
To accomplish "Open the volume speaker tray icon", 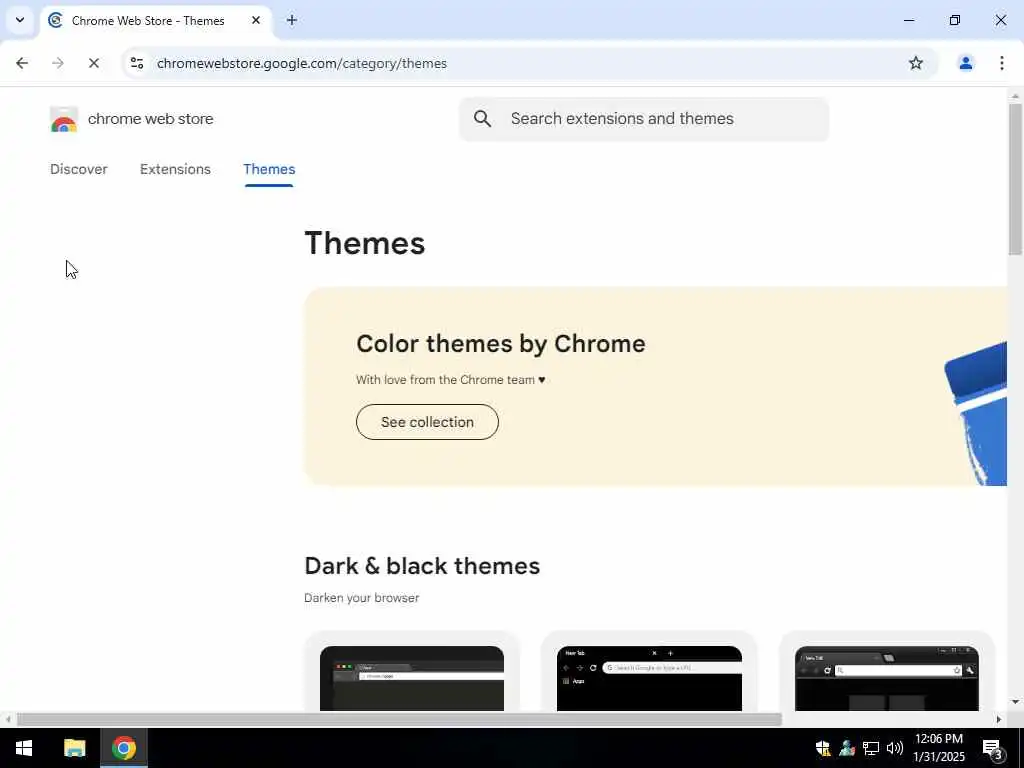I will 895,748.
